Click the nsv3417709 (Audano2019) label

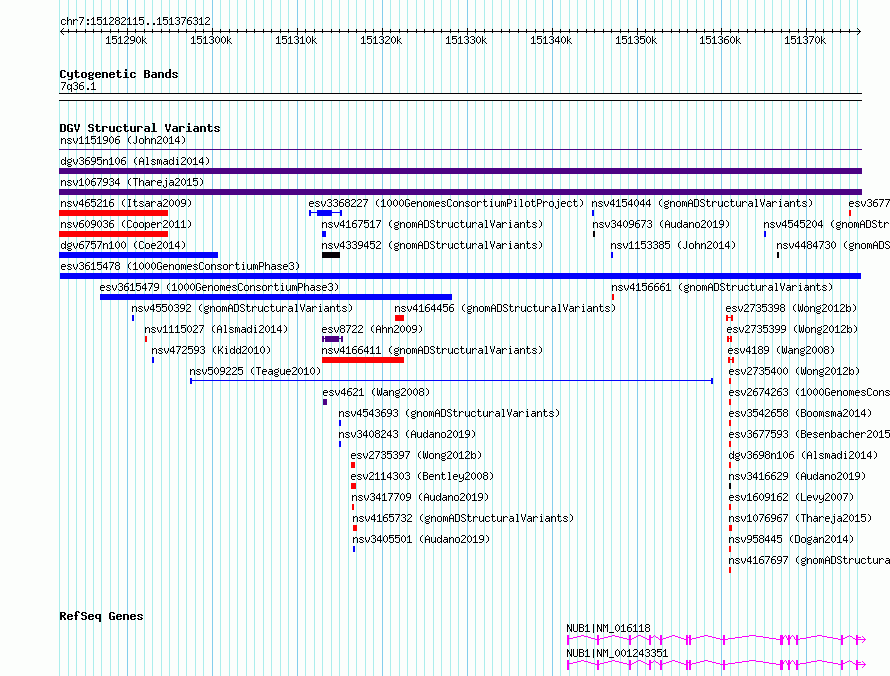click(x=420, y=497)
